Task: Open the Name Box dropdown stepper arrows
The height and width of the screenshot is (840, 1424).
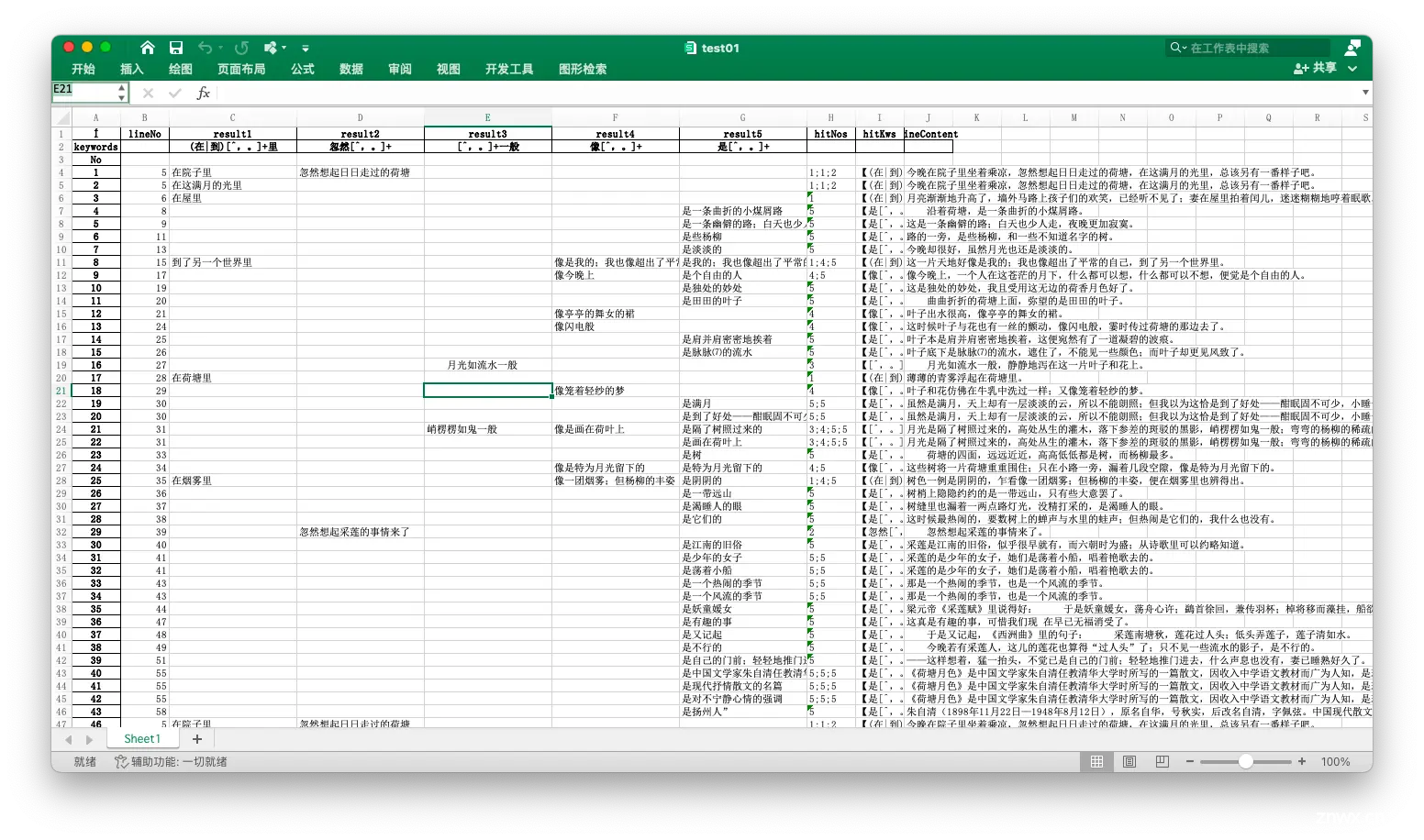Action: tap(122, 92)
